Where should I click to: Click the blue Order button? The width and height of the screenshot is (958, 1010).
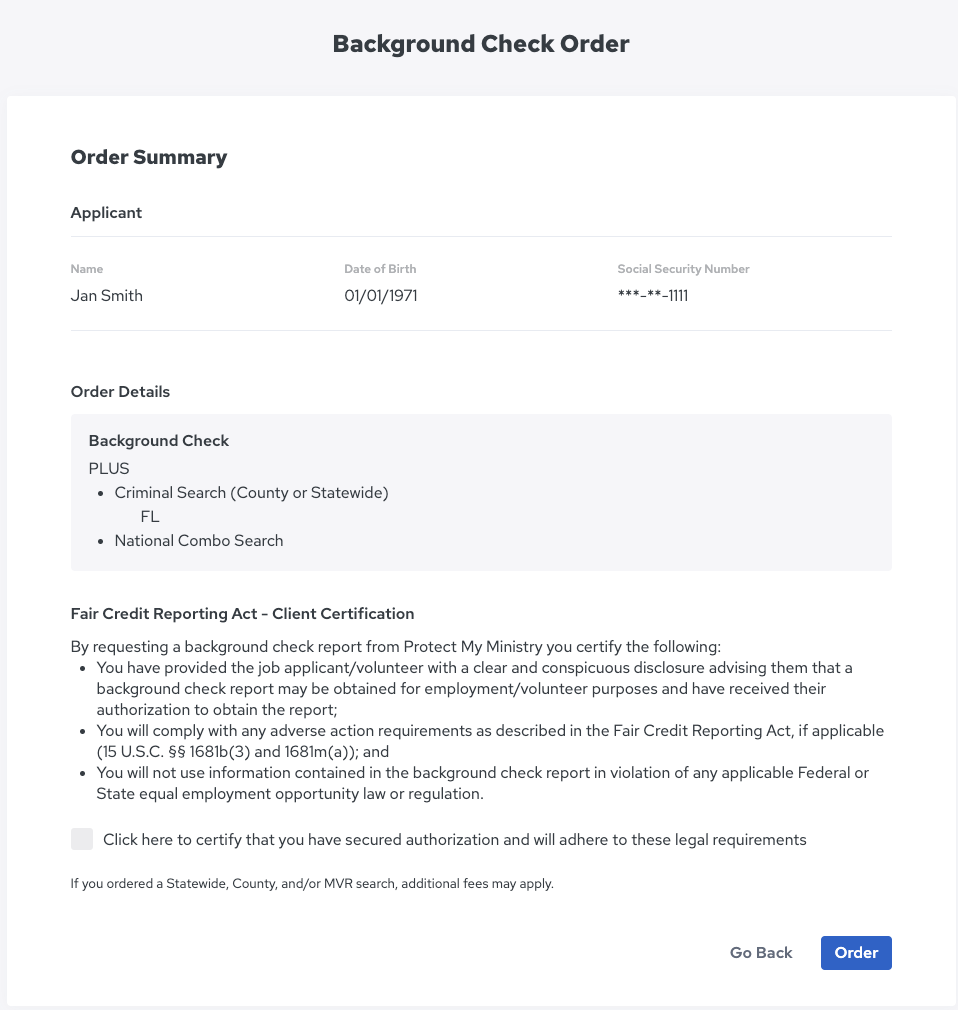[856, 953]
